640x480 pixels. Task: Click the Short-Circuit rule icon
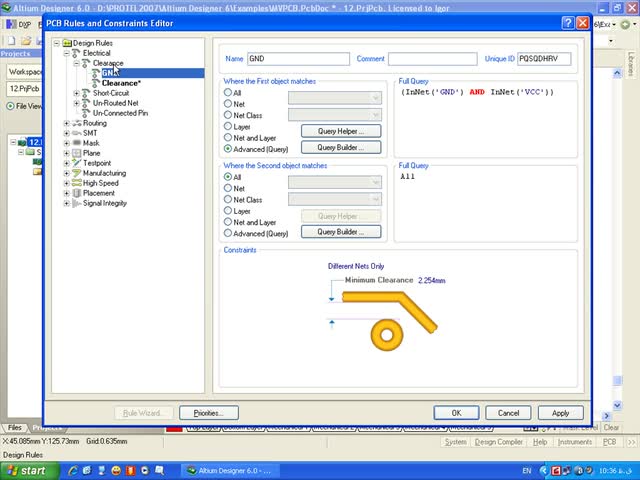point(86,93)
